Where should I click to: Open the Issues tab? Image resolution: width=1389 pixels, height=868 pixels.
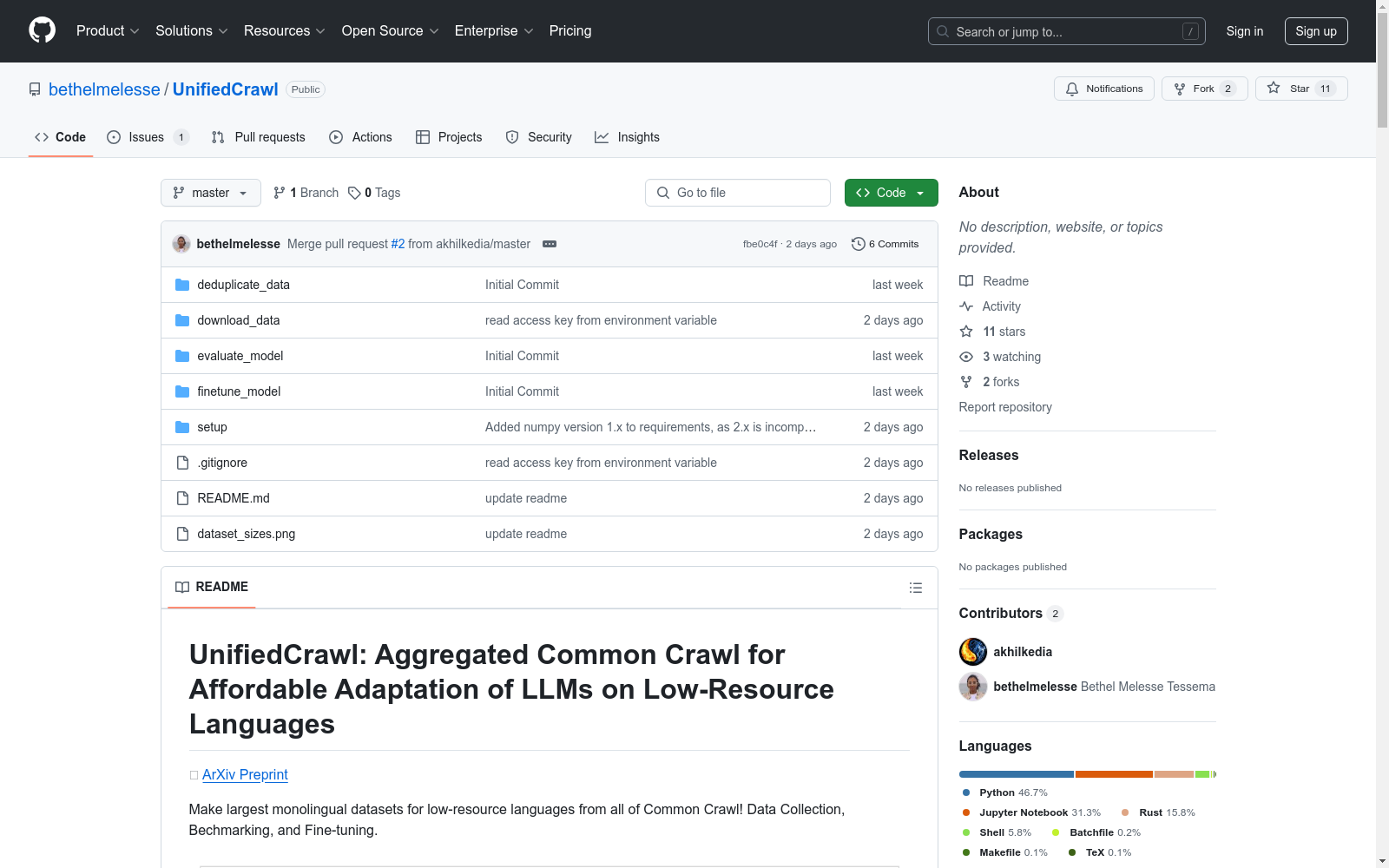(148, 137)
